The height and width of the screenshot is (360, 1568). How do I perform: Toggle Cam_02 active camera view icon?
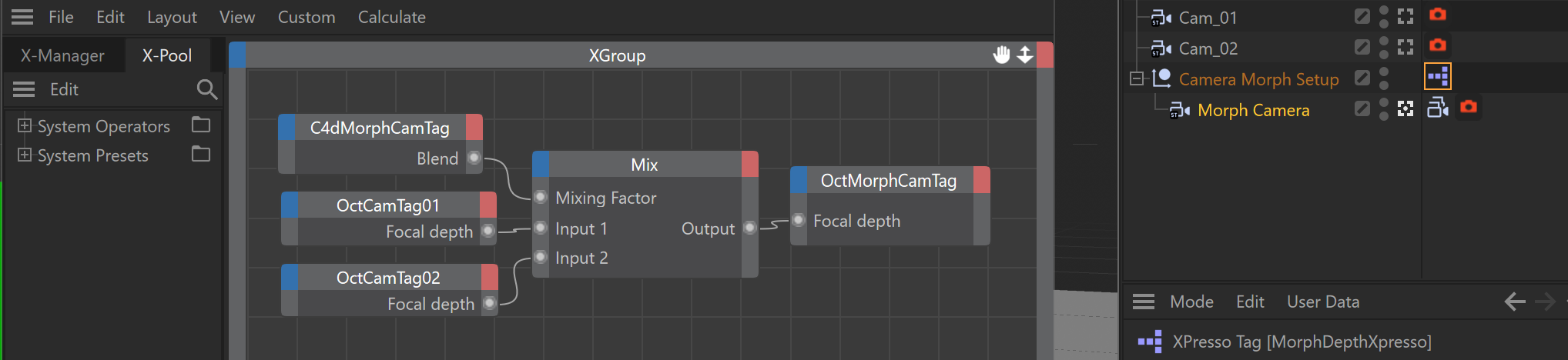click(1406, 48)
